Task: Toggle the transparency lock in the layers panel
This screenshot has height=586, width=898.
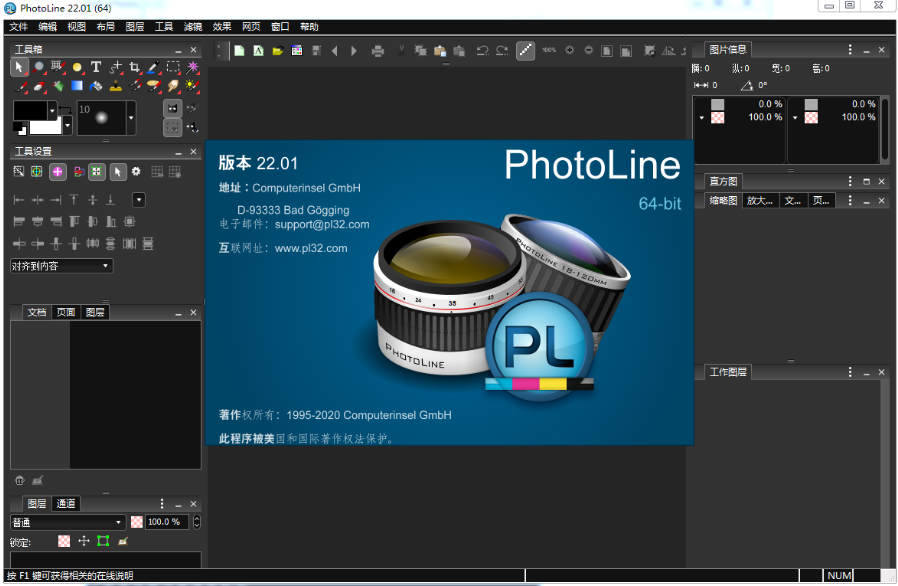Action: [64, 541]
